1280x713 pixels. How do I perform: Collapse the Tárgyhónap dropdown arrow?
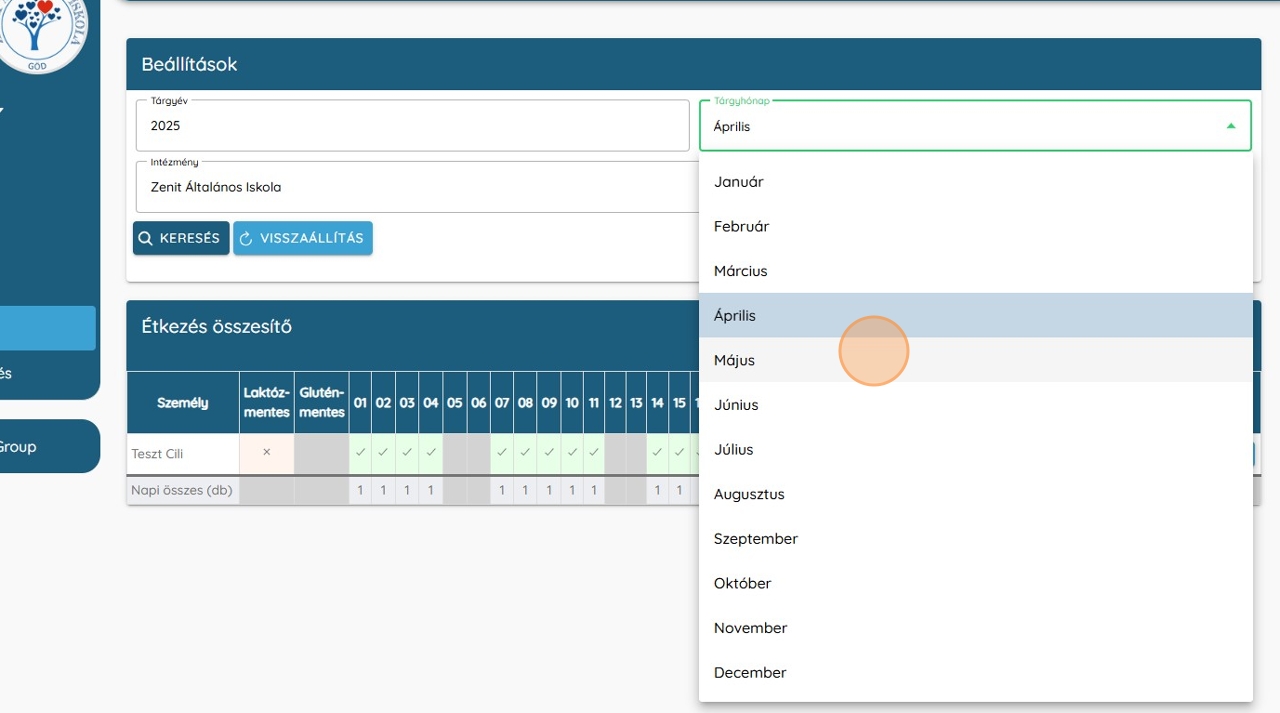click(1231, 126)
